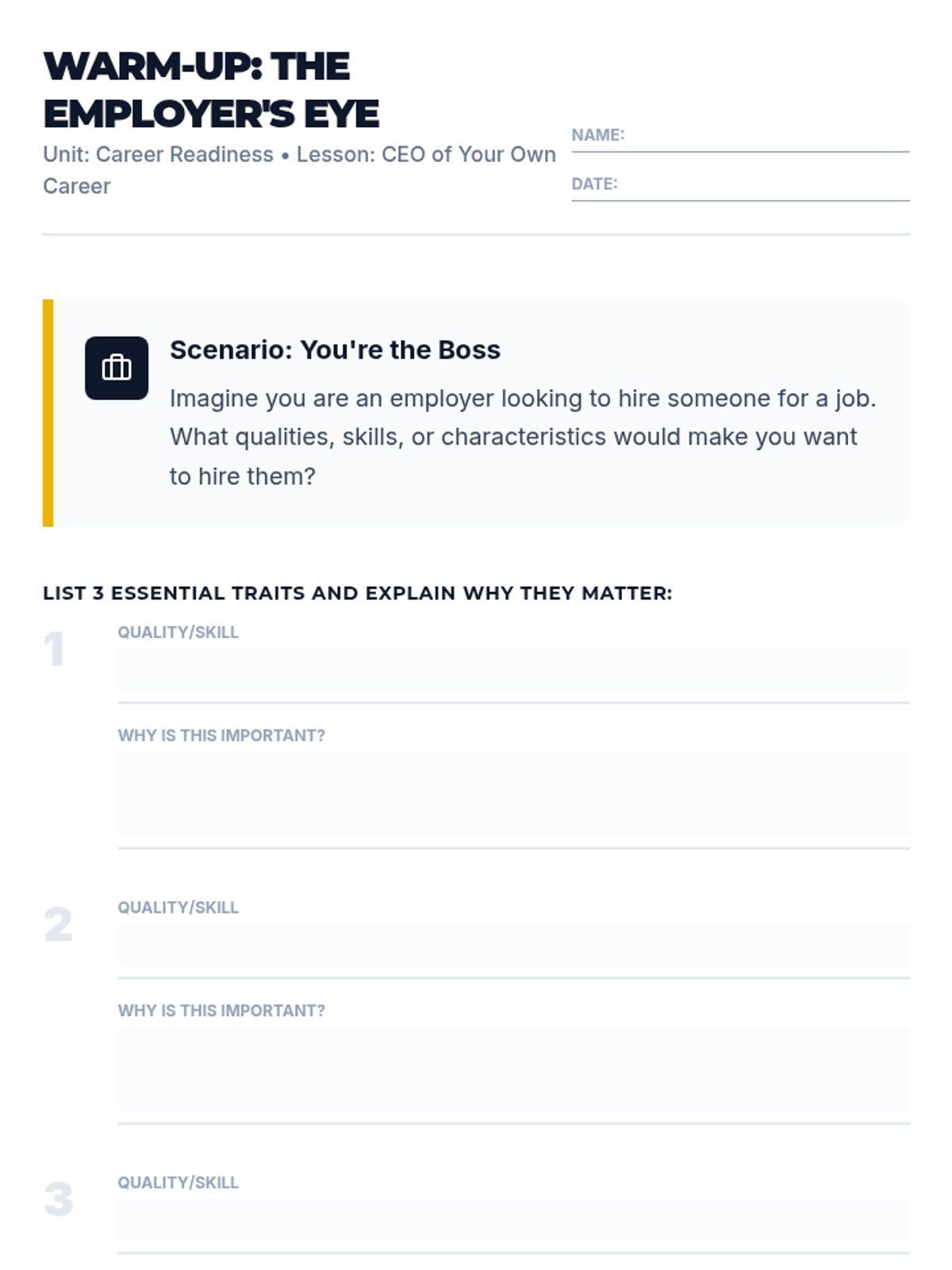Viewport: 952px width, 1270px height.
Task: Click the first Why Is This Important box
Action: (513, 795)
